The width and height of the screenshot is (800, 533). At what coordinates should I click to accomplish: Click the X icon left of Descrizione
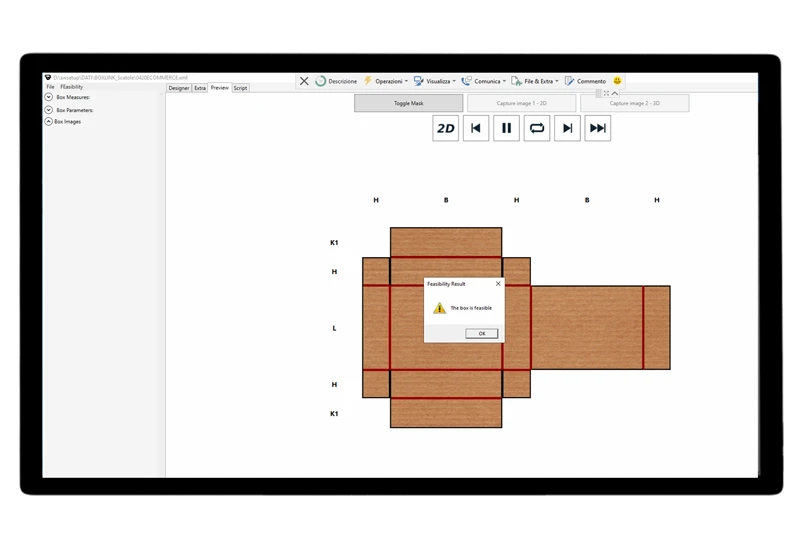(304, 81)
